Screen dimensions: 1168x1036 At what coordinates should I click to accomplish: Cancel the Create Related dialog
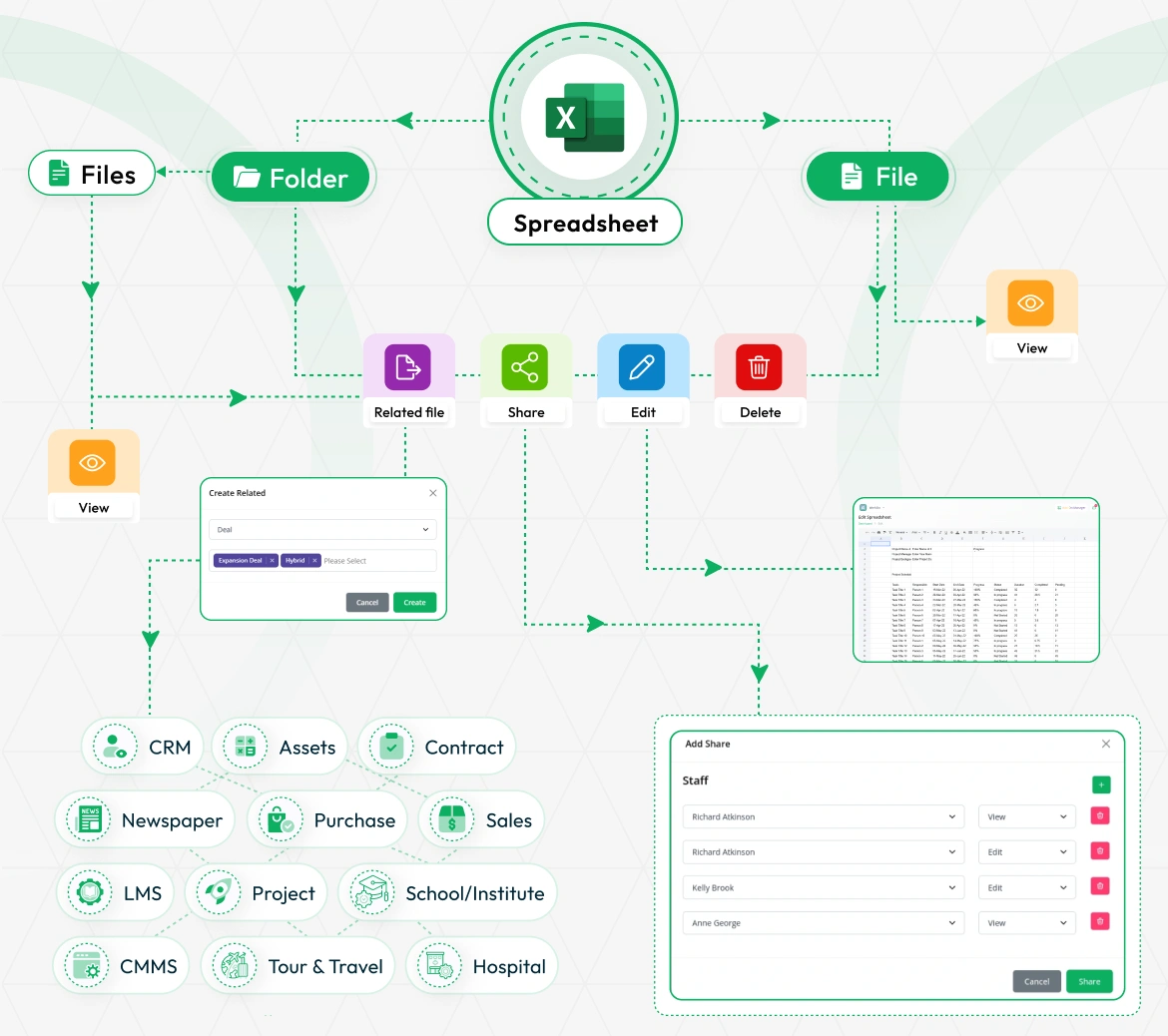(x=367, y=603)
